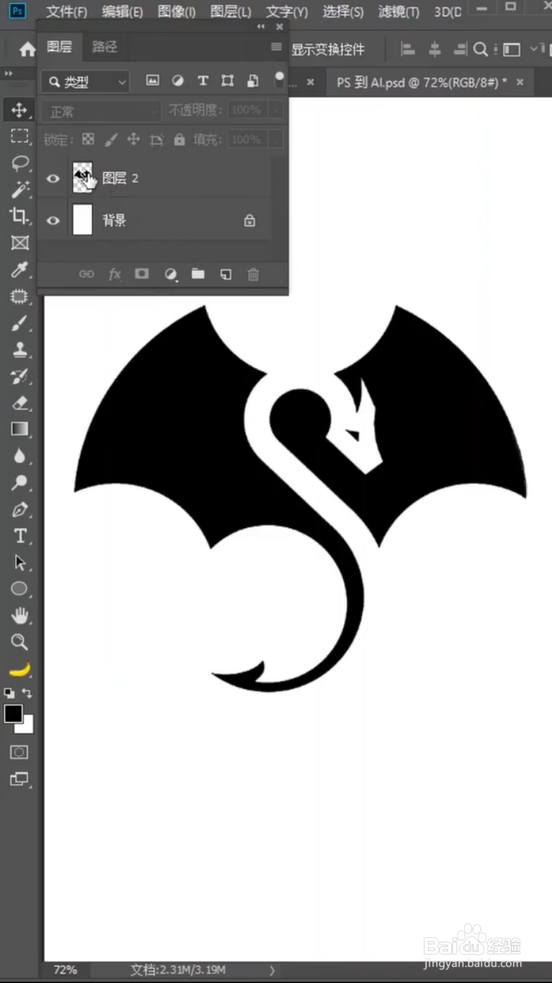Switch to the 图层 panel tab

59,47
